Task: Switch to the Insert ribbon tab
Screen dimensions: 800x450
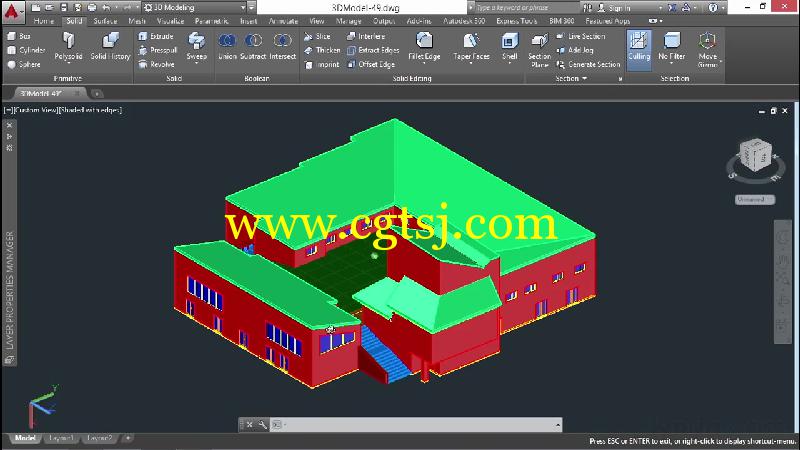Action: pos(248,21)
